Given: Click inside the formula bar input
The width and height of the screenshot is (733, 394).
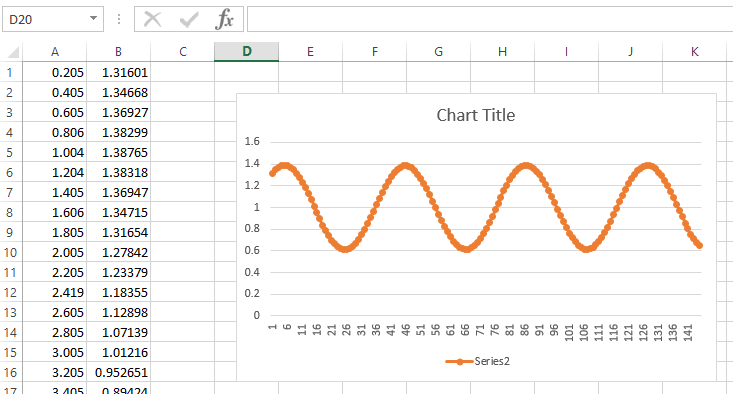Looking at the screenshot, I should pos(490,19).
